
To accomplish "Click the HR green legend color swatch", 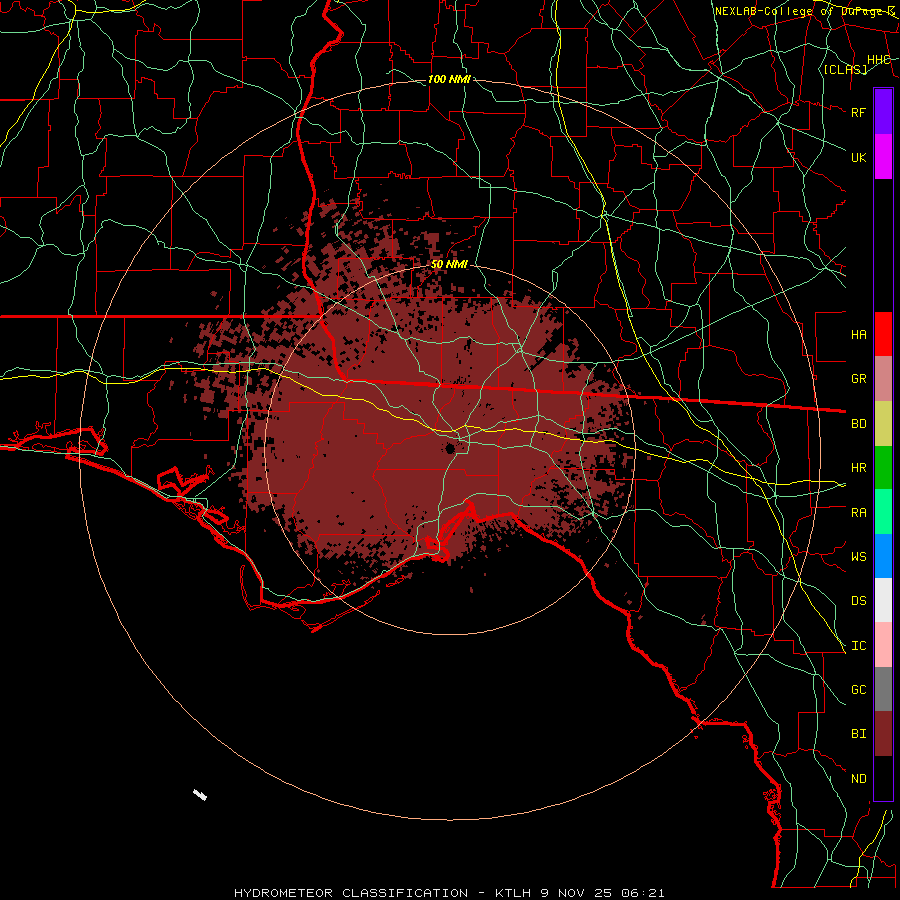I will click(x=883, y=467).
